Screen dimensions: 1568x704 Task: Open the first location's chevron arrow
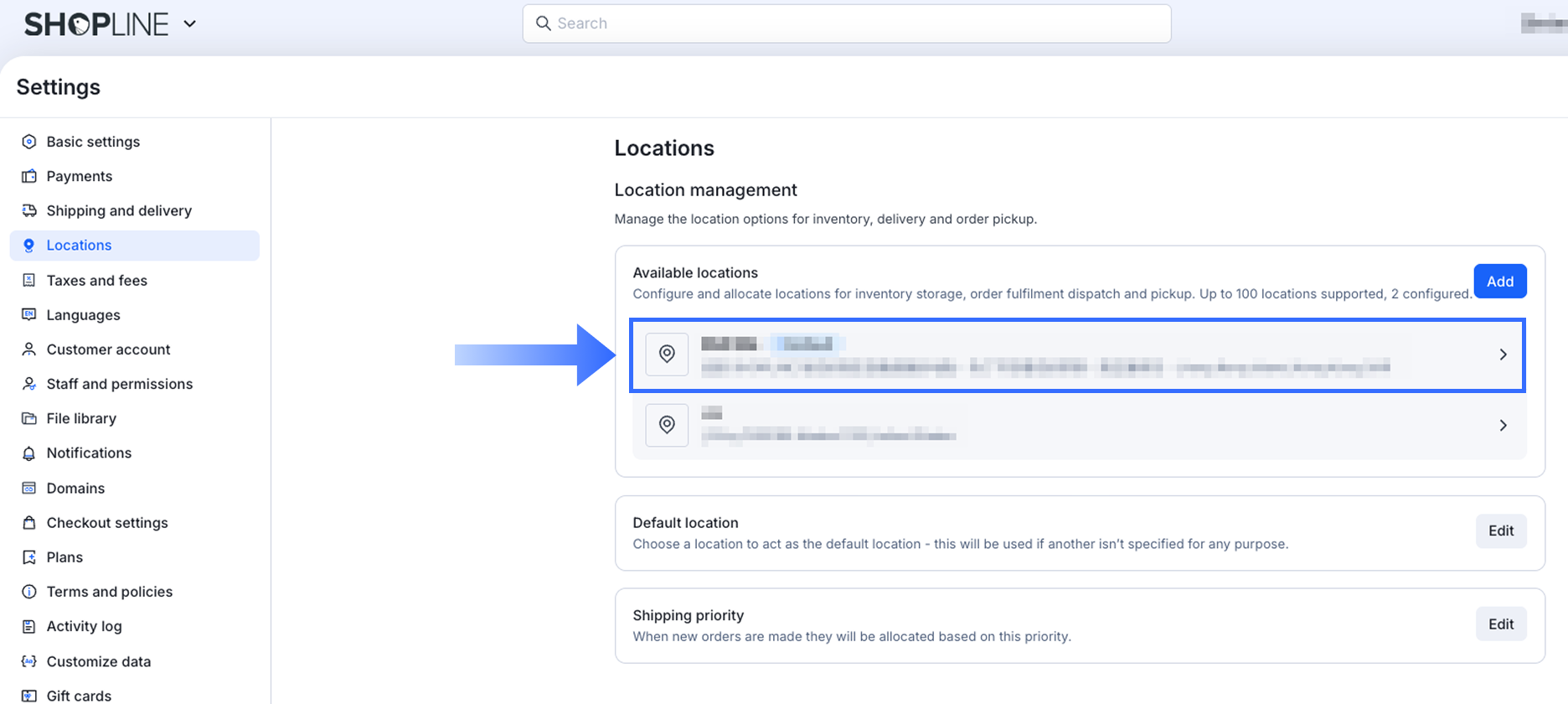click(x=1503, y=355)
